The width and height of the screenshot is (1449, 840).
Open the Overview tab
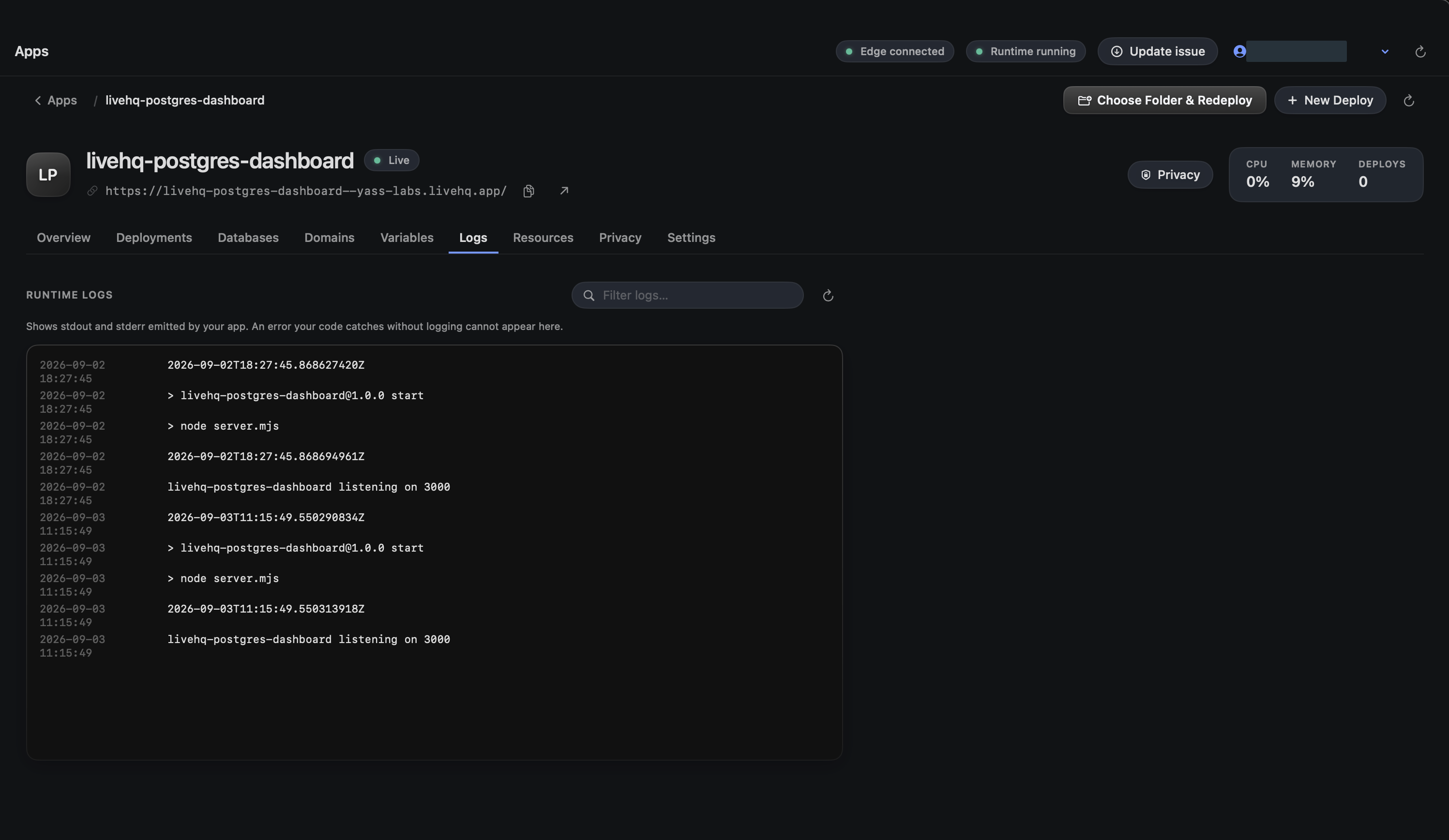pos(63,238)
